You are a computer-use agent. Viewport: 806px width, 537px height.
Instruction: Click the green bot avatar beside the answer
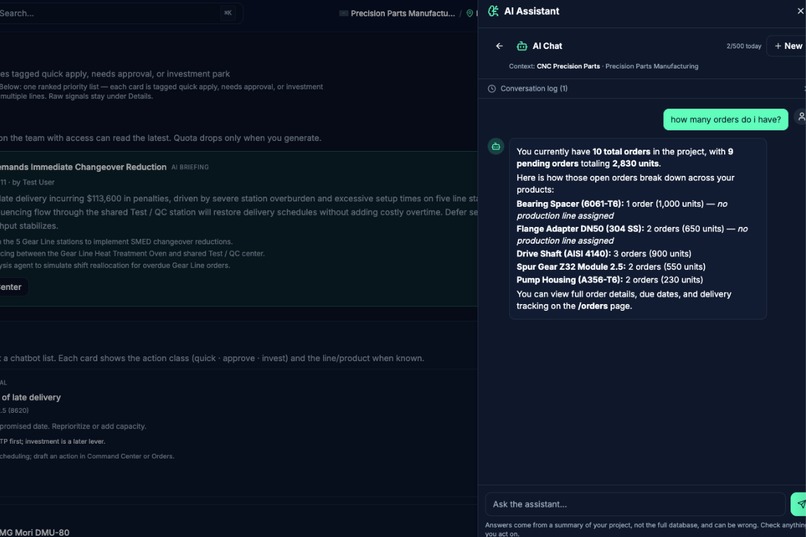click(496, 146)
